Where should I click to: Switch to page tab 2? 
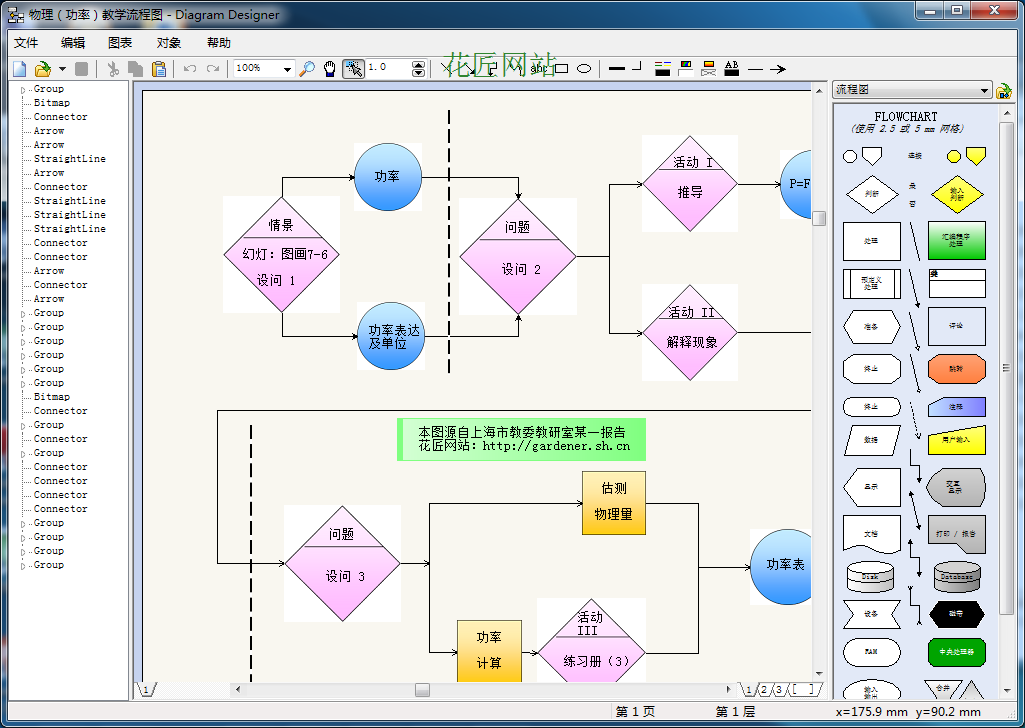pos(764,690)
